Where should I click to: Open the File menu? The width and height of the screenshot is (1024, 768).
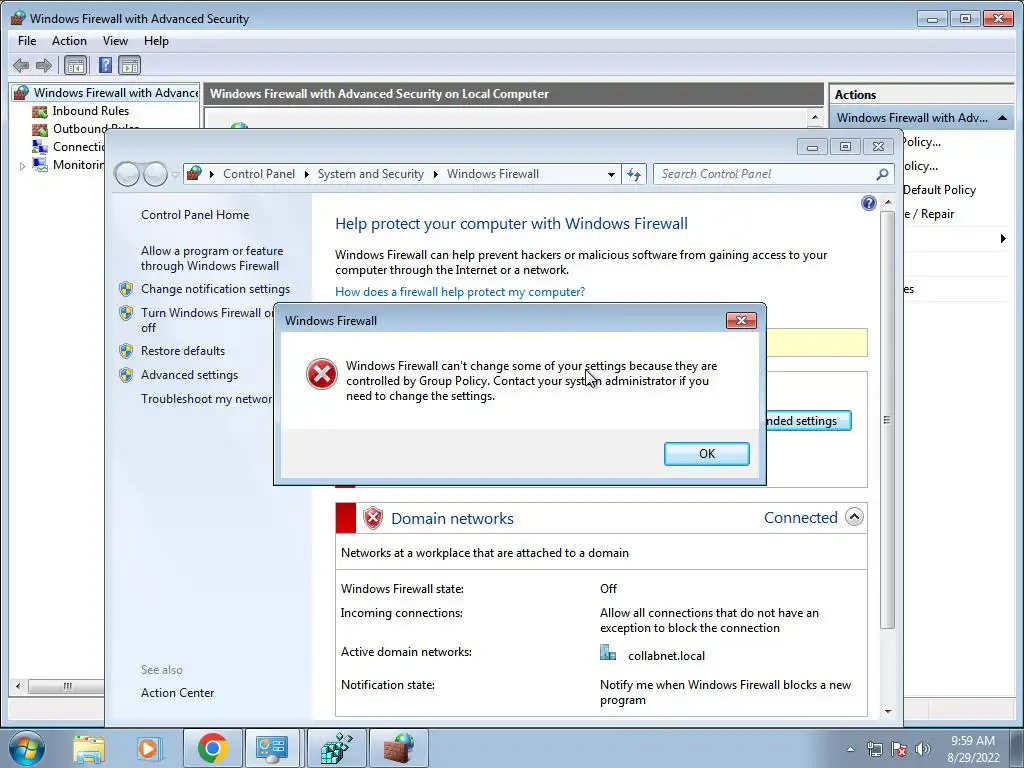(27, 40)
